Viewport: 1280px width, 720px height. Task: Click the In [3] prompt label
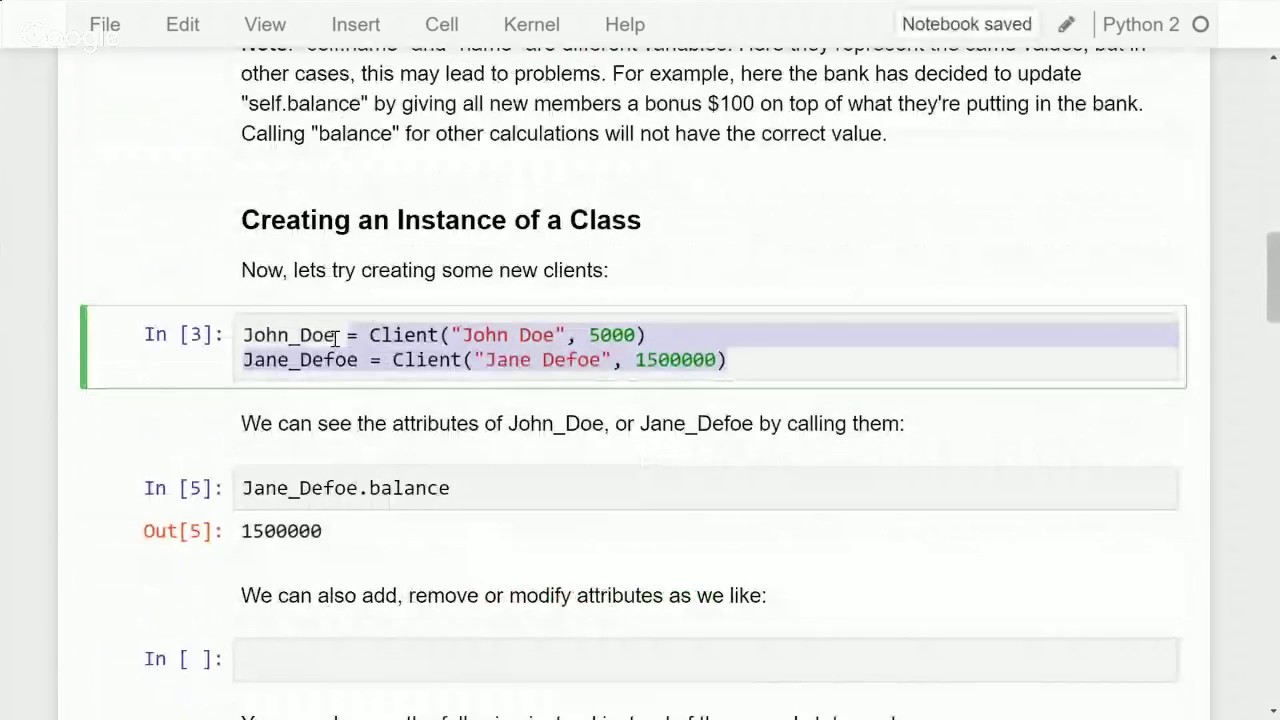183,335
